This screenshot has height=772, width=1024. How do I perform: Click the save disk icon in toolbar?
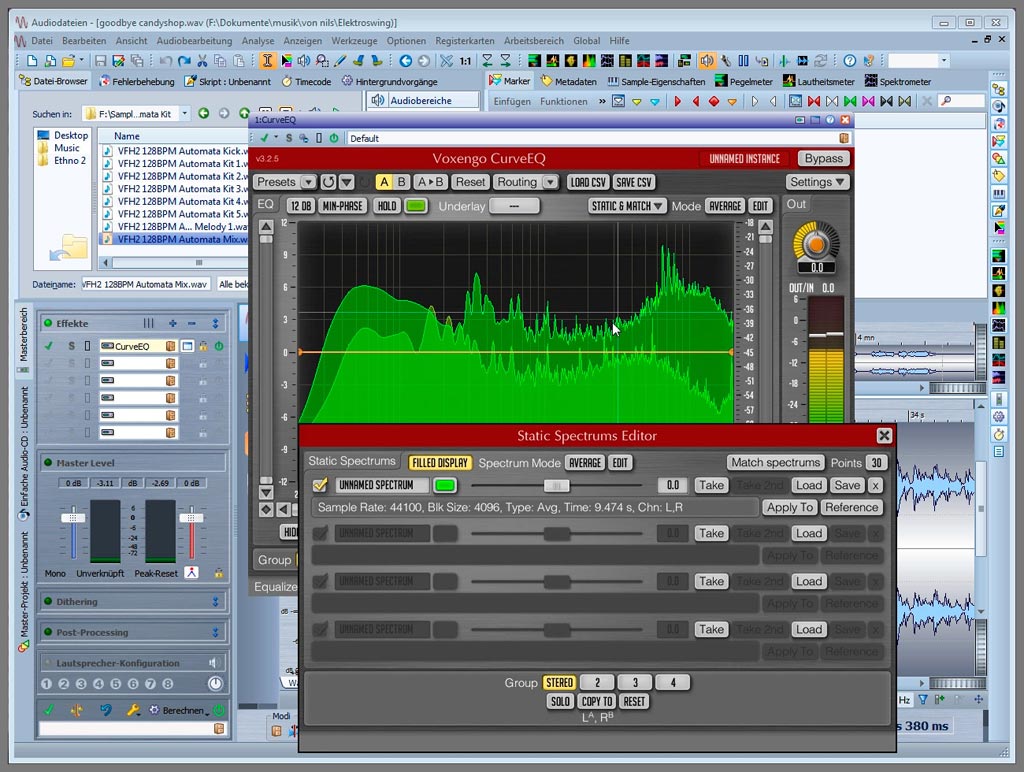[x=101, y=61]
